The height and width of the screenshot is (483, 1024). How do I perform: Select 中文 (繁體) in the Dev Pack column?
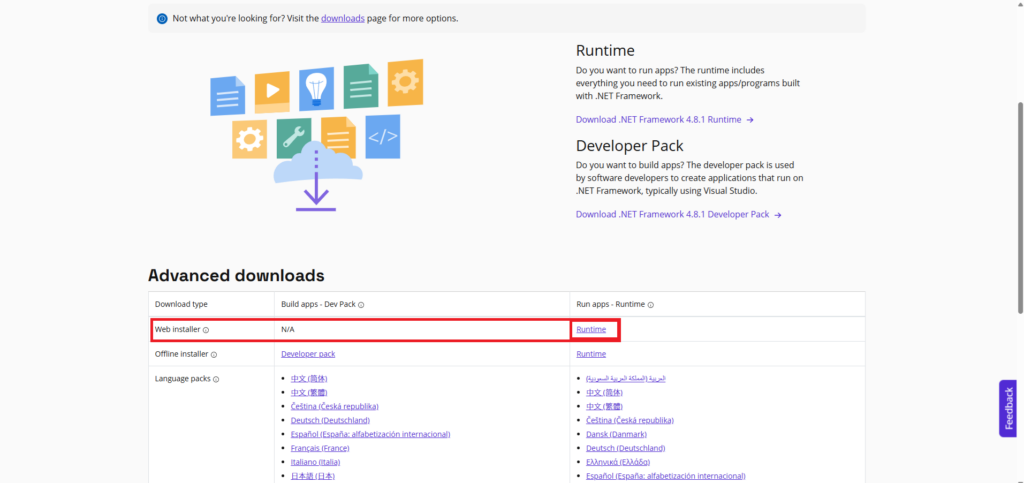click(x=309, y=392)
